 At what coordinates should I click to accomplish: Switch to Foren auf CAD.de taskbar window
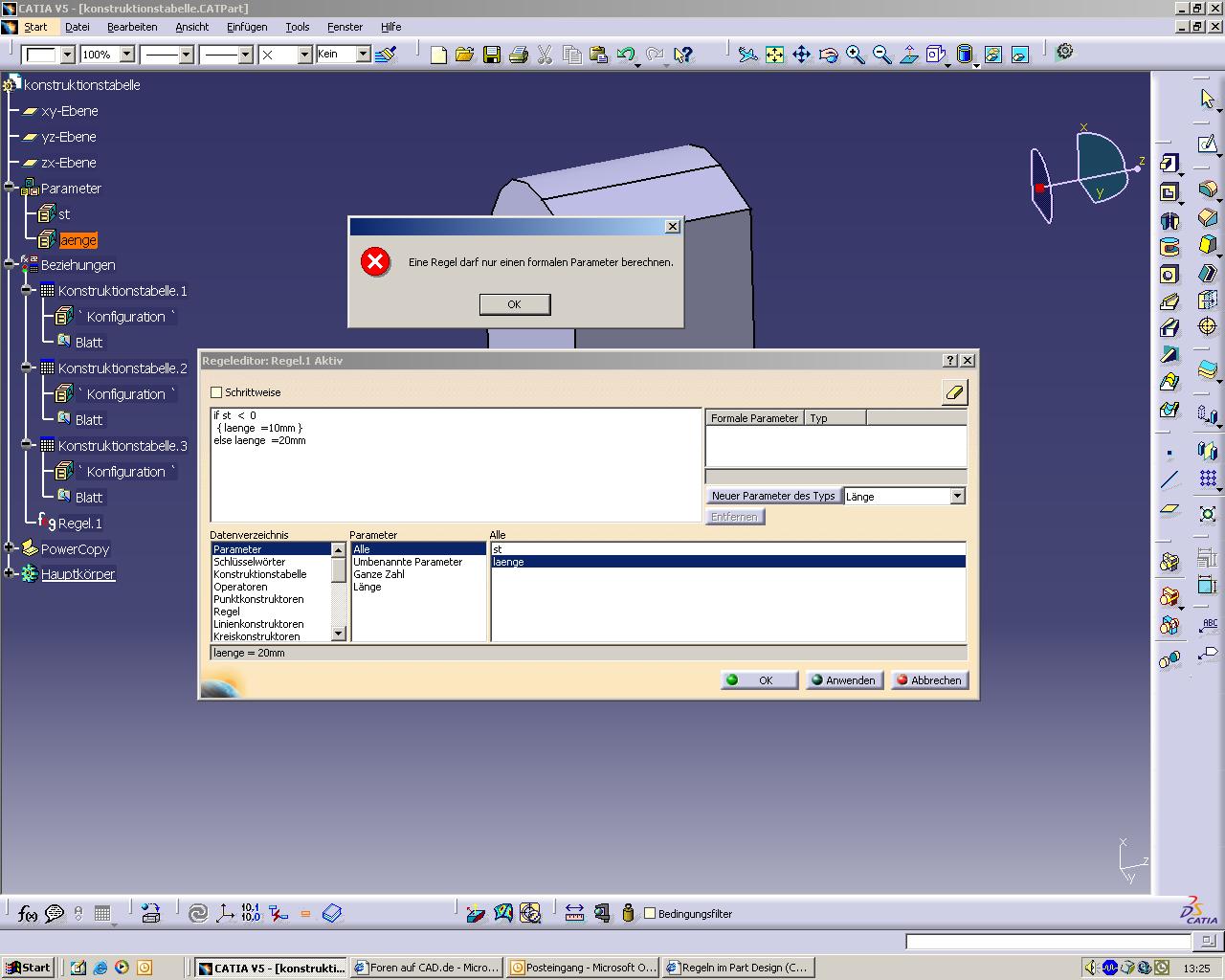click(x=427, y=968)
